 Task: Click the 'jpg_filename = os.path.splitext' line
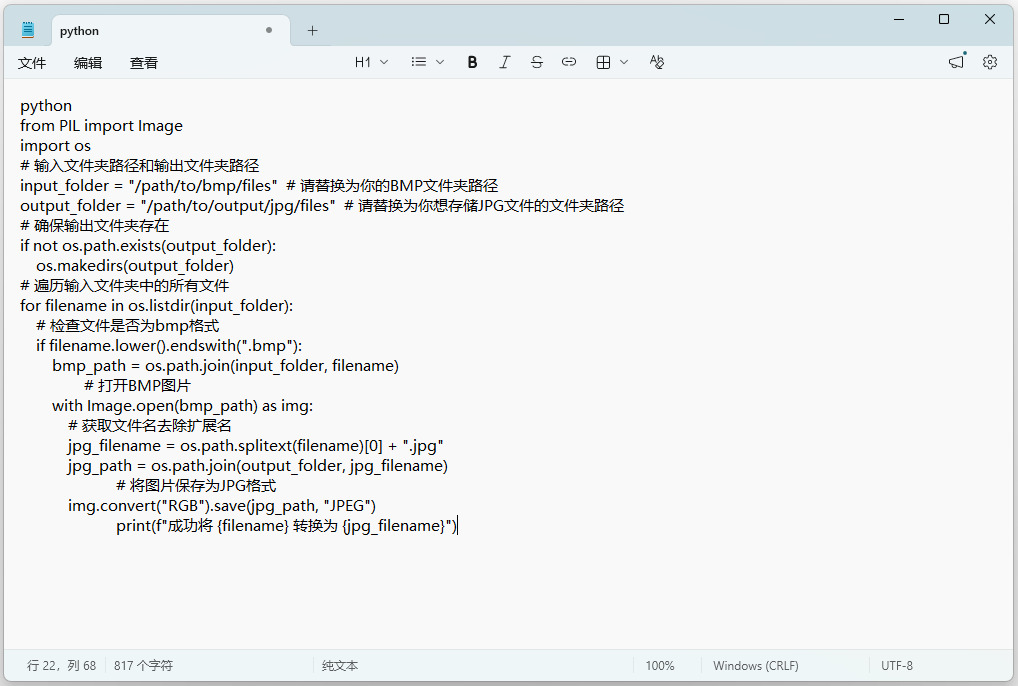click(x=256, y=447)
